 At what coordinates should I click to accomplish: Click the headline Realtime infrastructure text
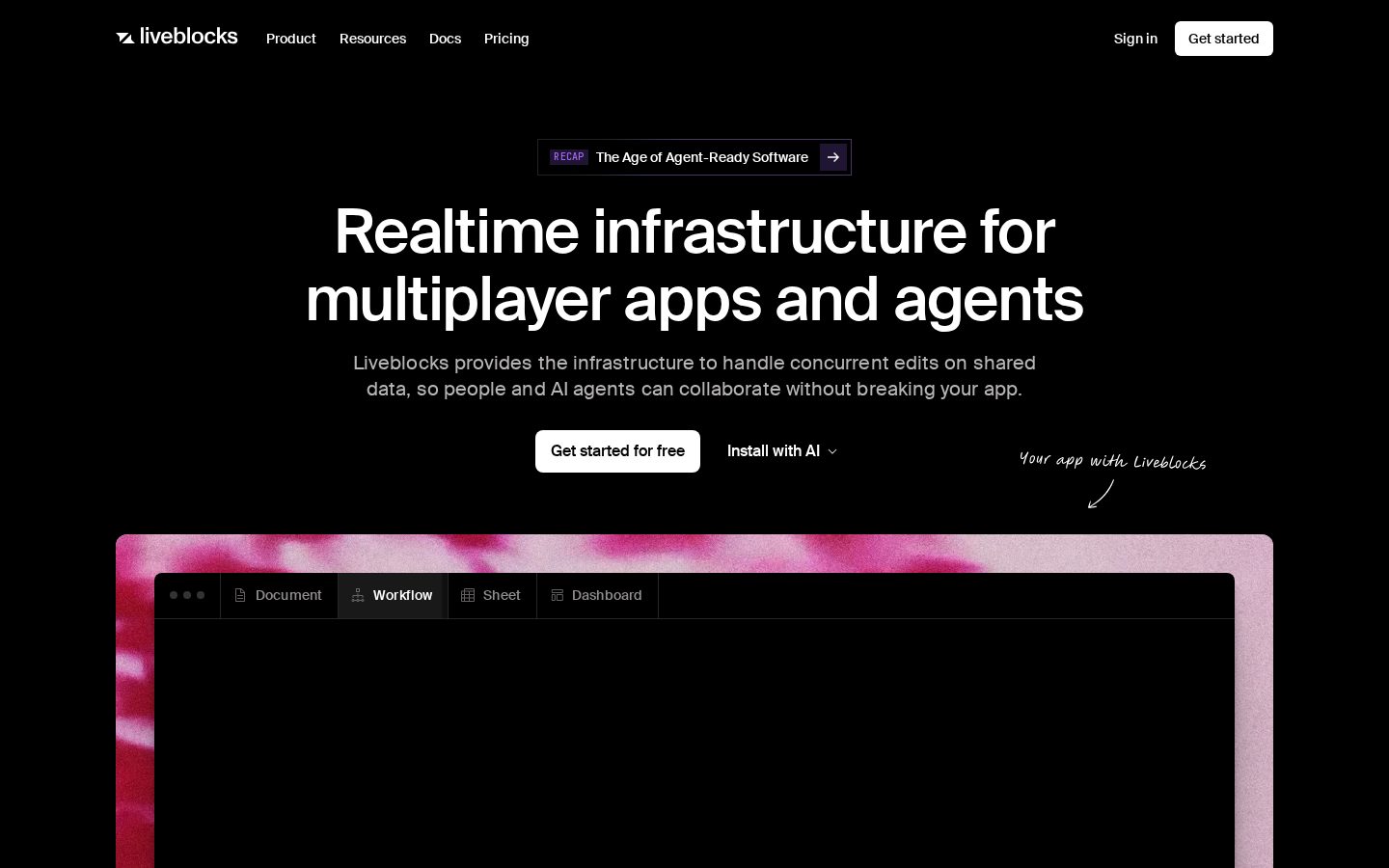click(x=694, y=265)
